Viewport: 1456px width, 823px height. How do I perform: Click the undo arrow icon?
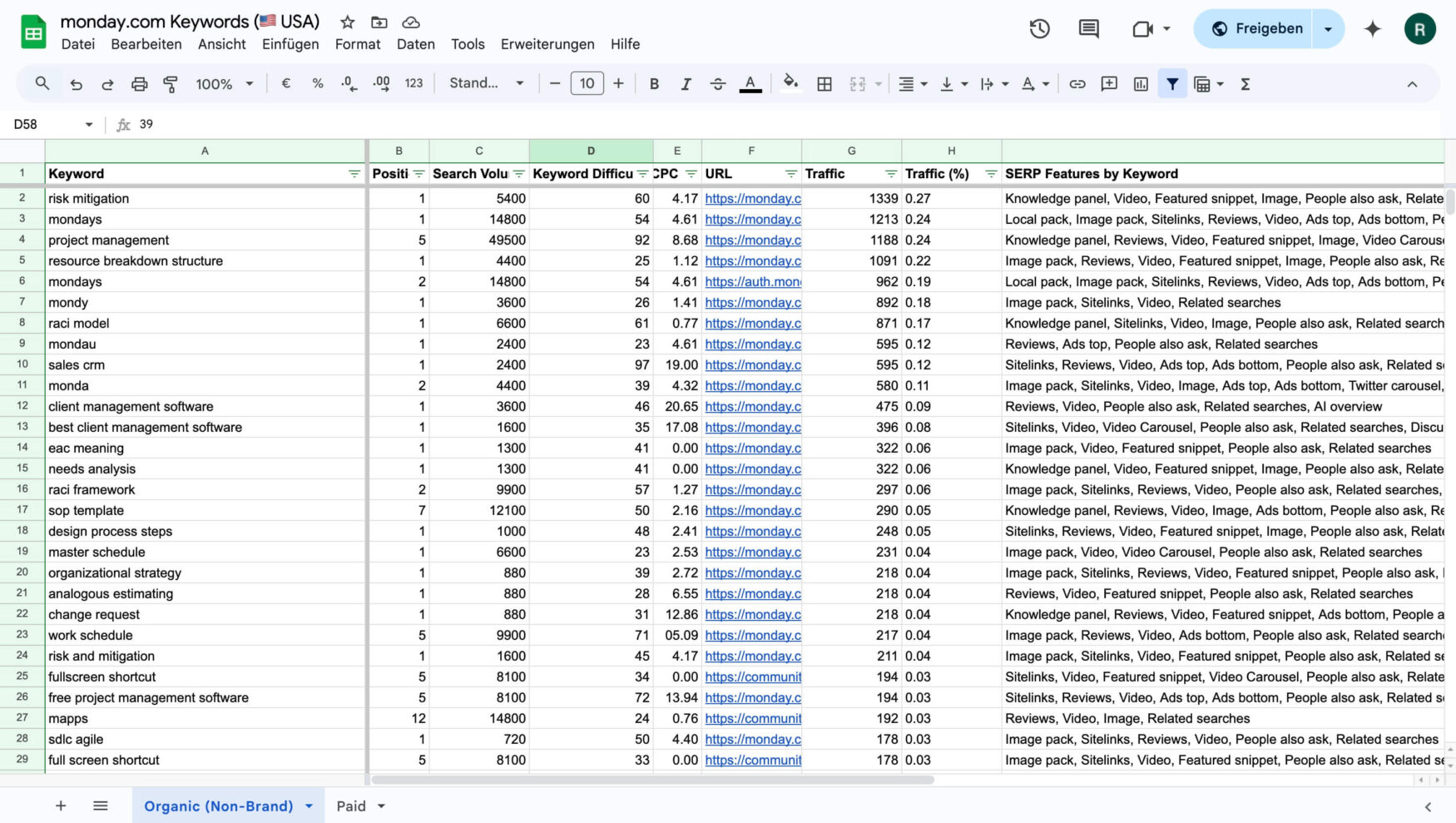76,84
